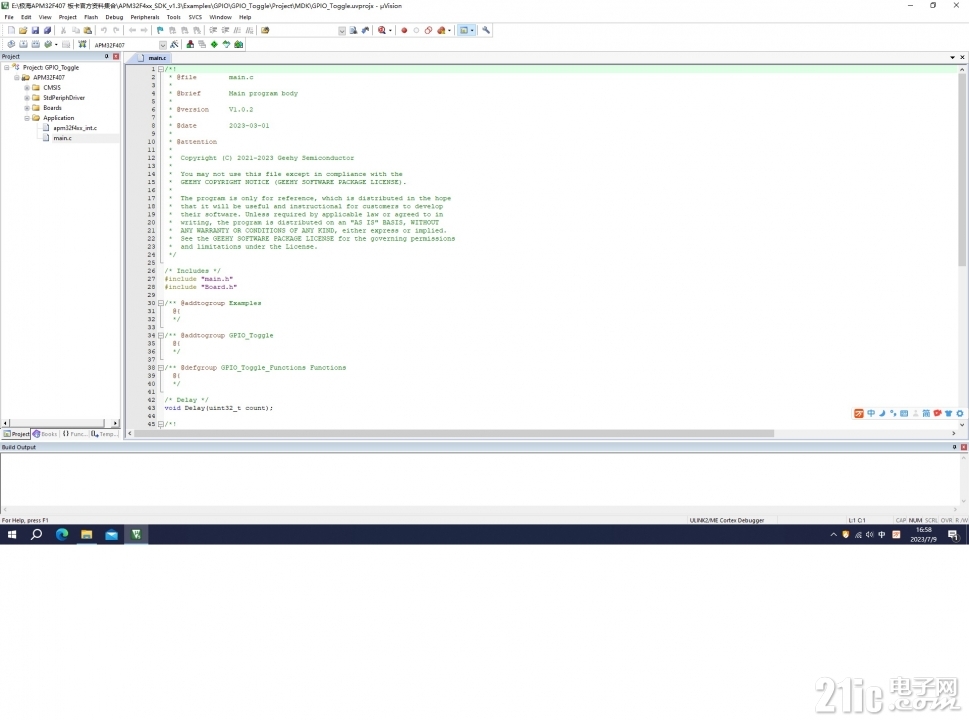Screen dimensions: 969x720
Task: Expand the CMSIS folder
Action: tap(27, 88)
